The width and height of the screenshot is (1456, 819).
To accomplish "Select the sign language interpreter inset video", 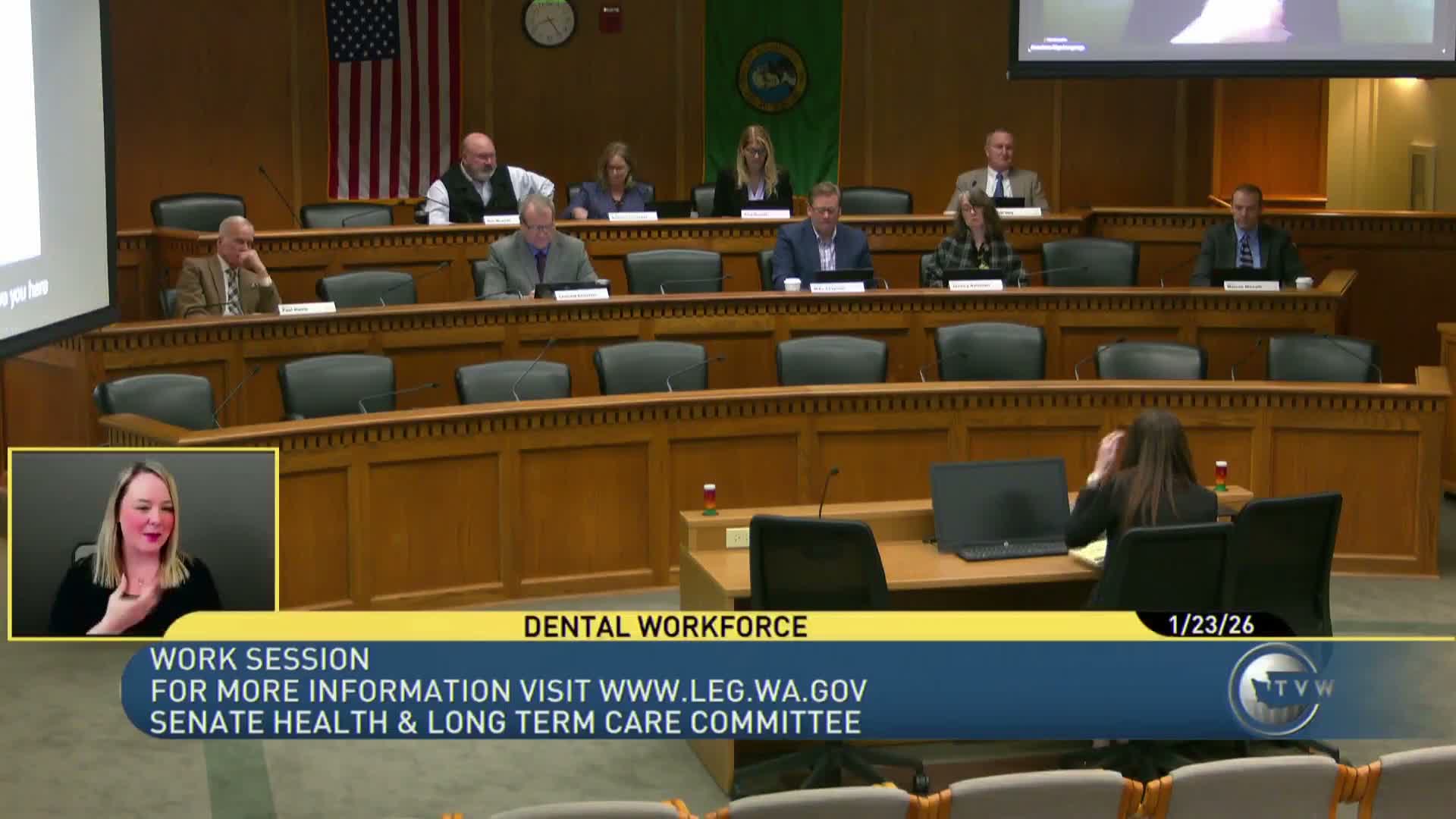I will (143, 541).
